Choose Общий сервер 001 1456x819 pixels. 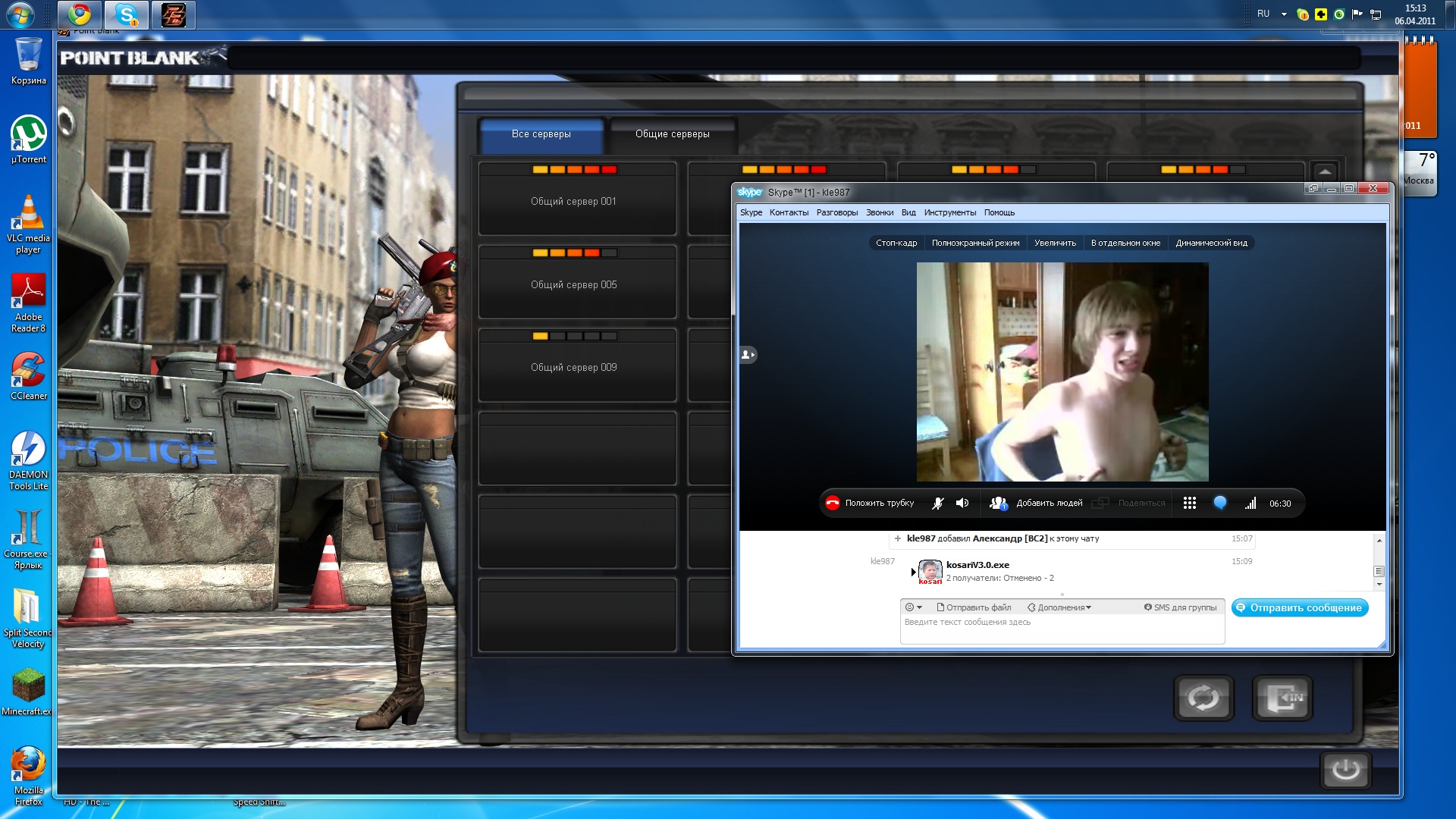(577, 199)
